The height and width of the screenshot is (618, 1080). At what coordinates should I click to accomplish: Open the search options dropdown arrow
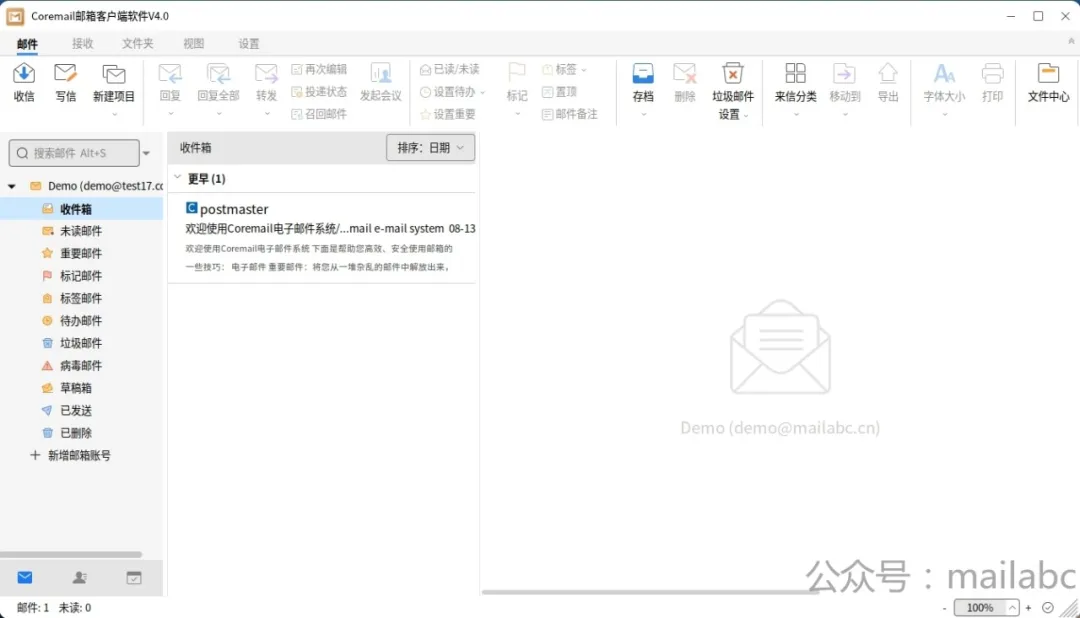click(146, 153)
